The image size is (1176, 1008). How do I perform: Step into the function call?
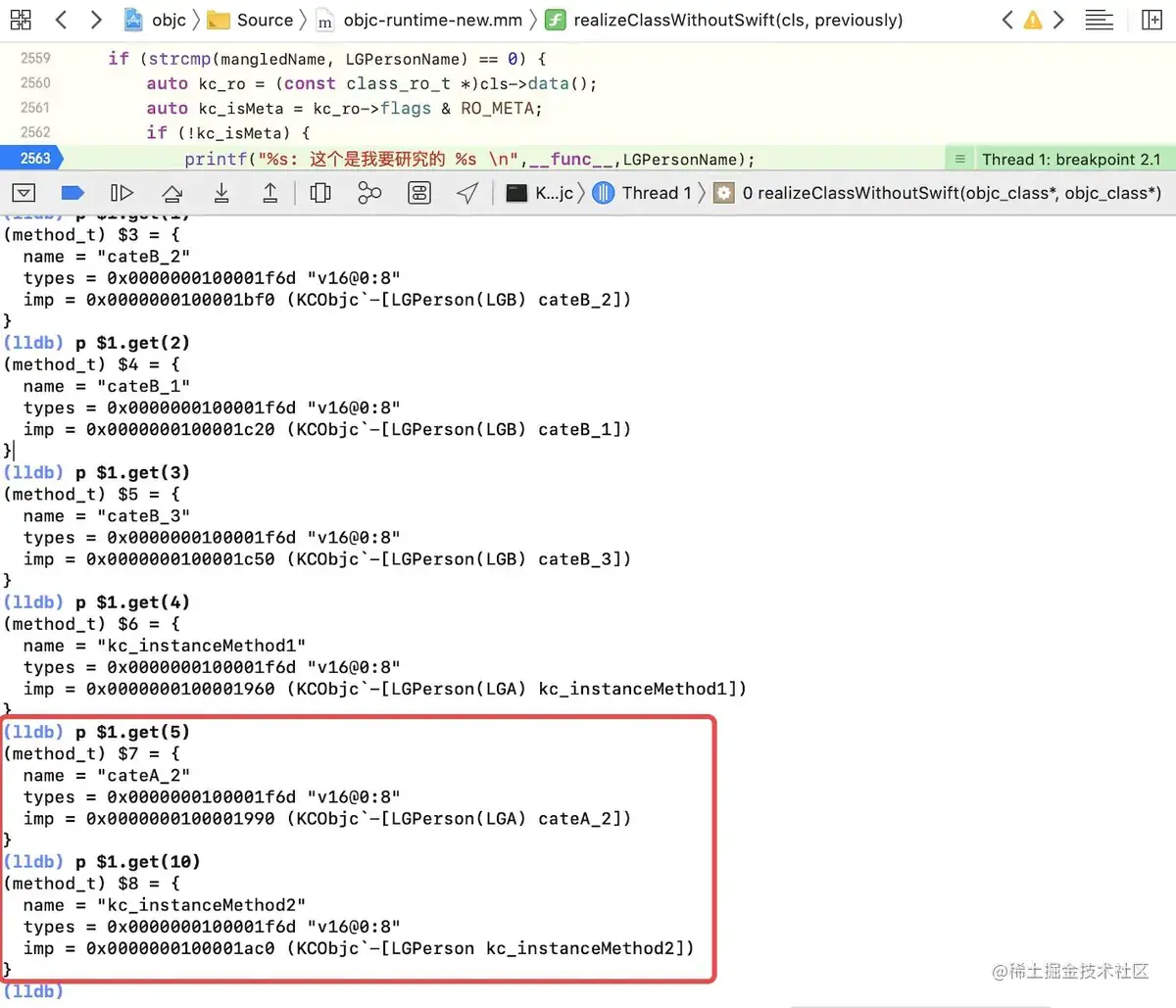coord(221,193)
